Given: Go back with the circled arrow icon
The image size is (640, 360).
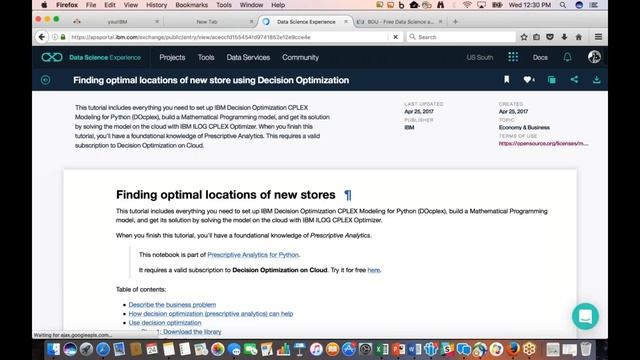Looking at the screenshot, I should click(45, 80).
